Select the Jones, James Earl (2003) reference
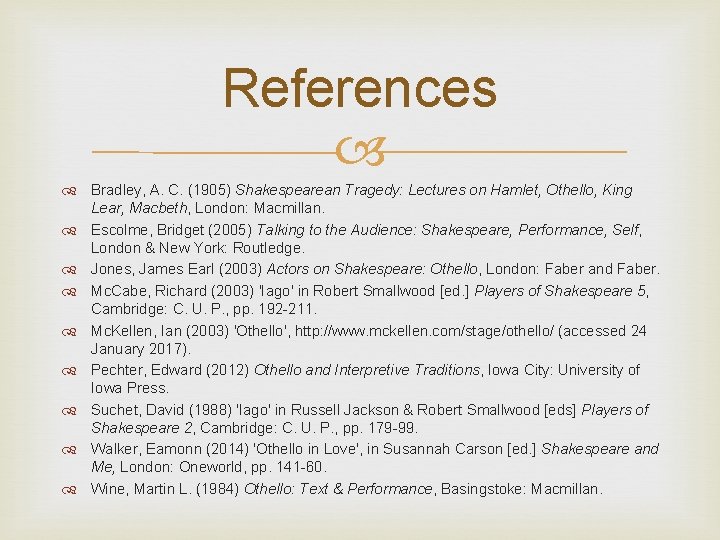Viewport: 720px width, 540px height. [x=375, y=269]
